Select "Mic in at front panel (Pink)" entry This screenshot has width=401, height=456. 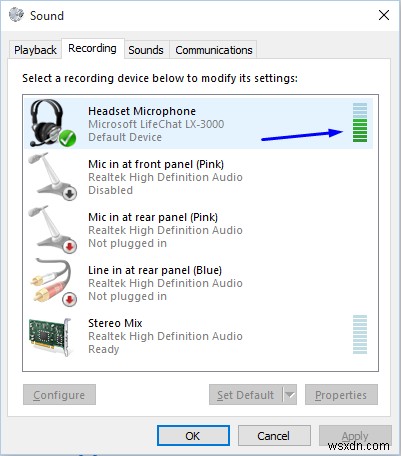coord(156,164)
